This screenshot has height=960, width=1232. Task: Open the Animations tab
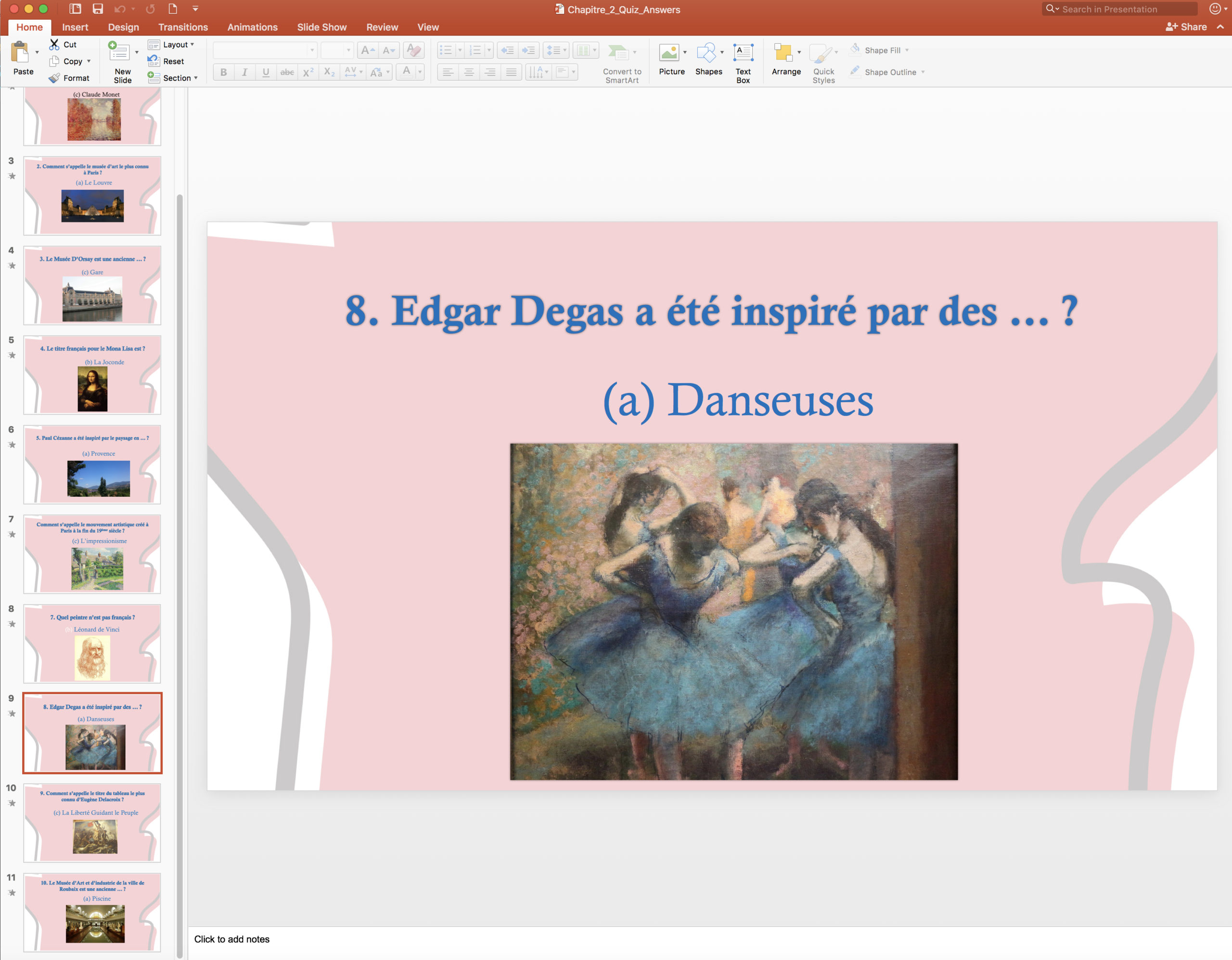(252, 27)
